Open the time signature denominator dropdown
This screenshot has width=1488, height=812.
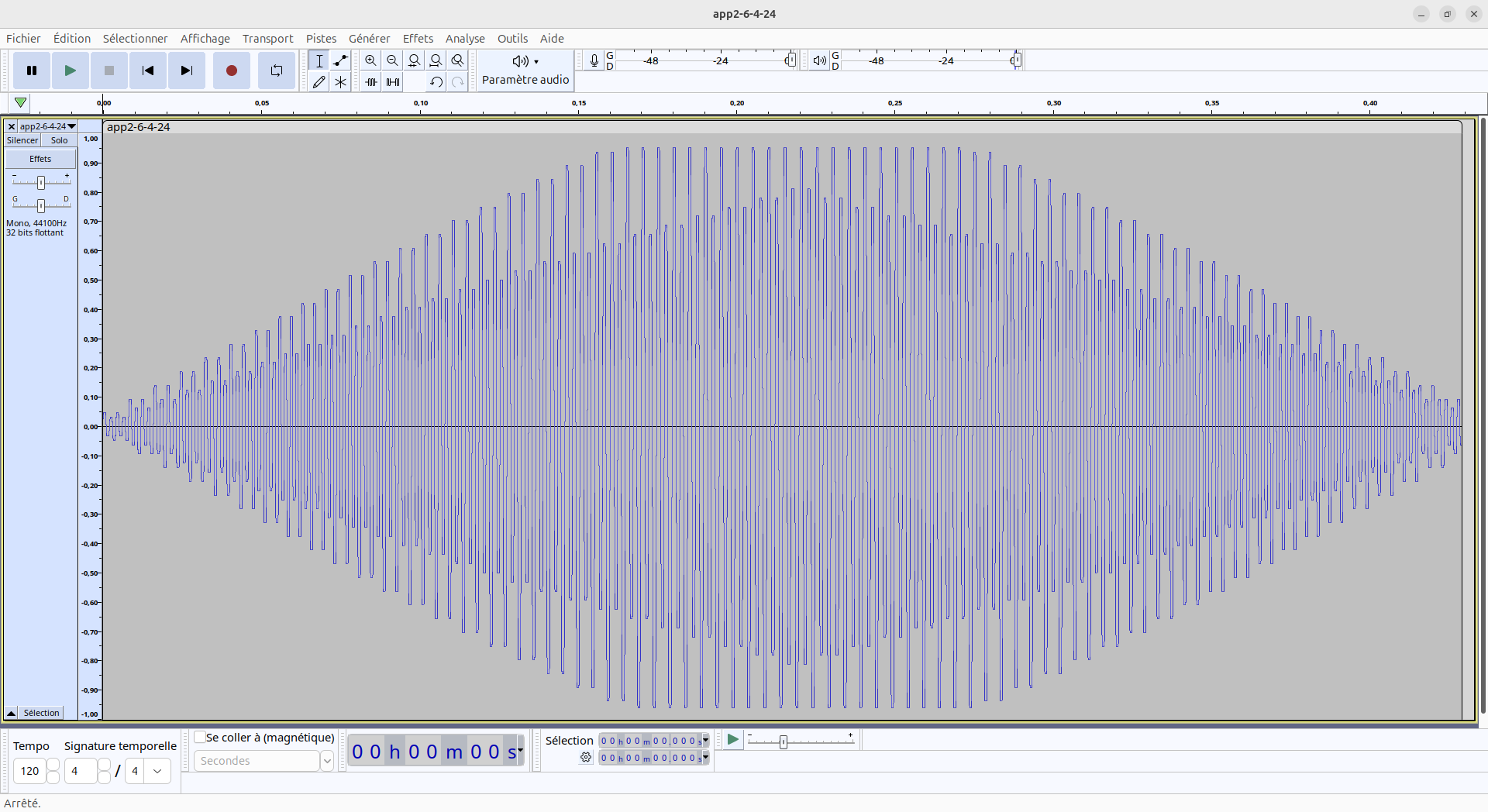tap(157, 771)
